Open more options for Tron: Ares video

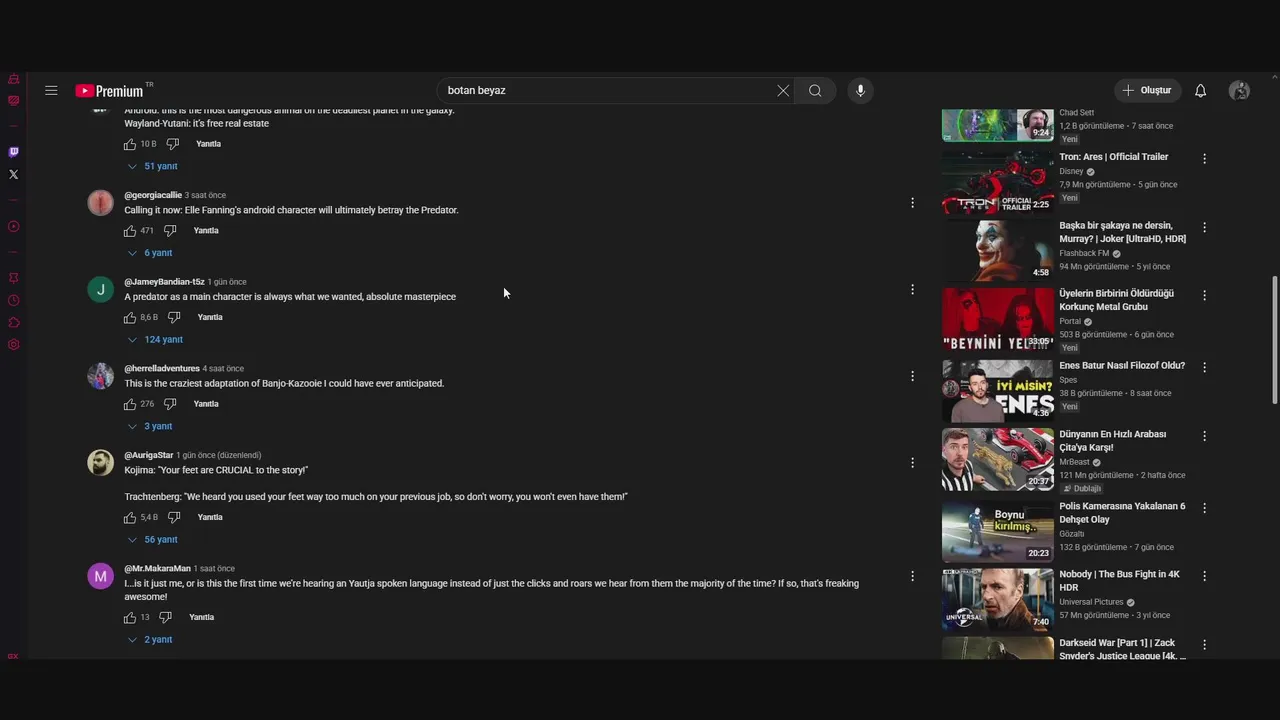[1204, 159]
